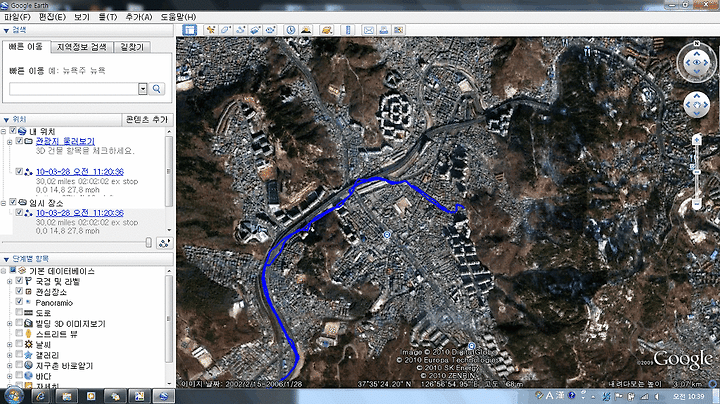Click the zoom in plus button
720x404 pixels.
tap(697, 140)
